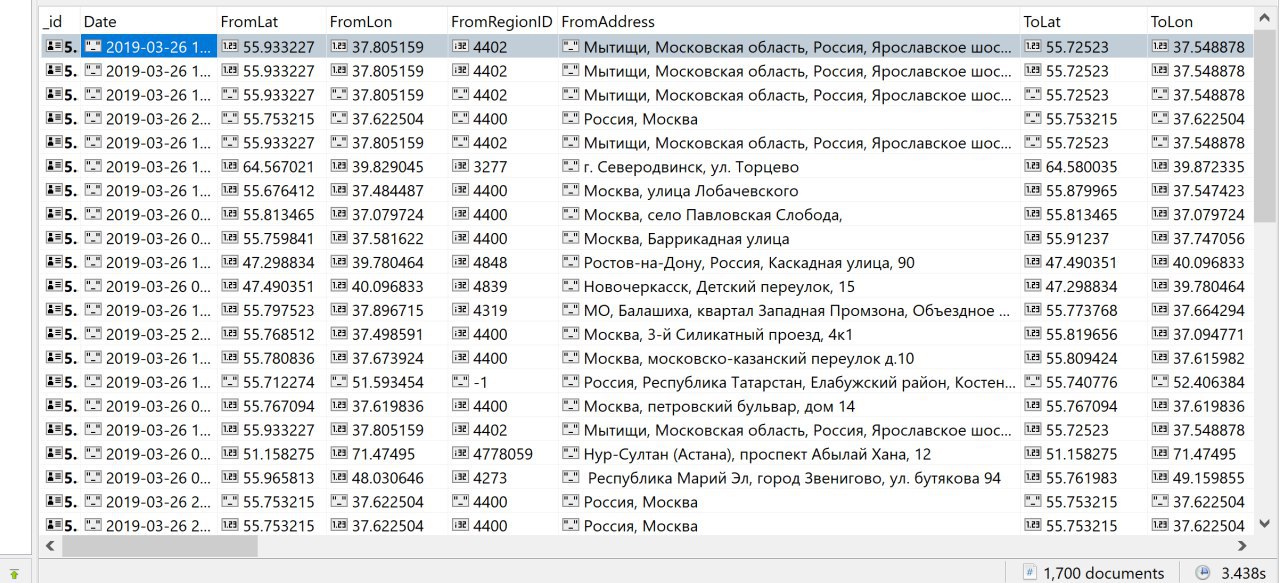This screenshot has width=1280, height=583.
Task: Select the ToLat value 55.761983
Action: pyautogui.click(x=1081, y=479)
